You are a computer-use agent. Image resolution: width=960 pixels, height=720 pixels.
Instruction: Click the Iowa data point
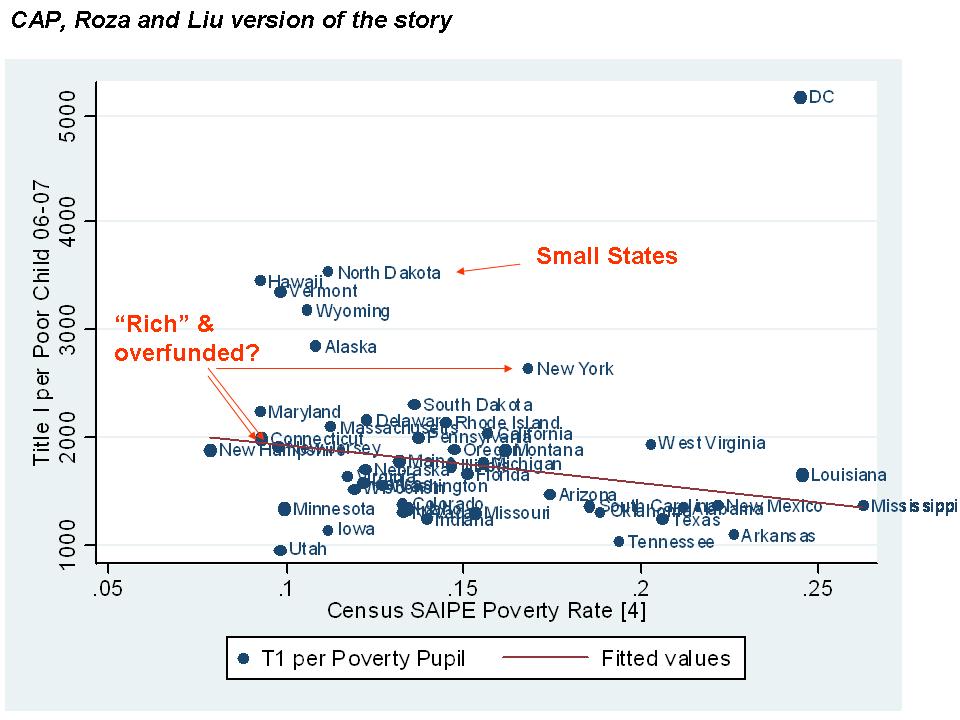point(327,530)
